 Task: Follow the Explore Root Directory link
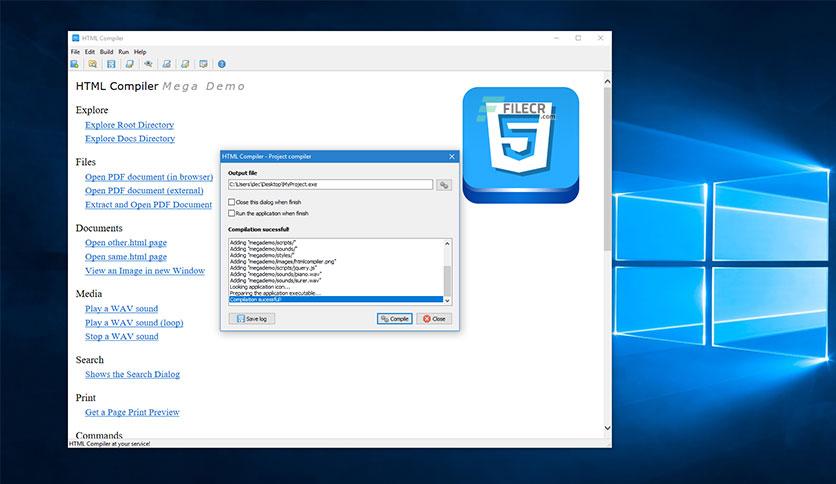pos(130,125)
